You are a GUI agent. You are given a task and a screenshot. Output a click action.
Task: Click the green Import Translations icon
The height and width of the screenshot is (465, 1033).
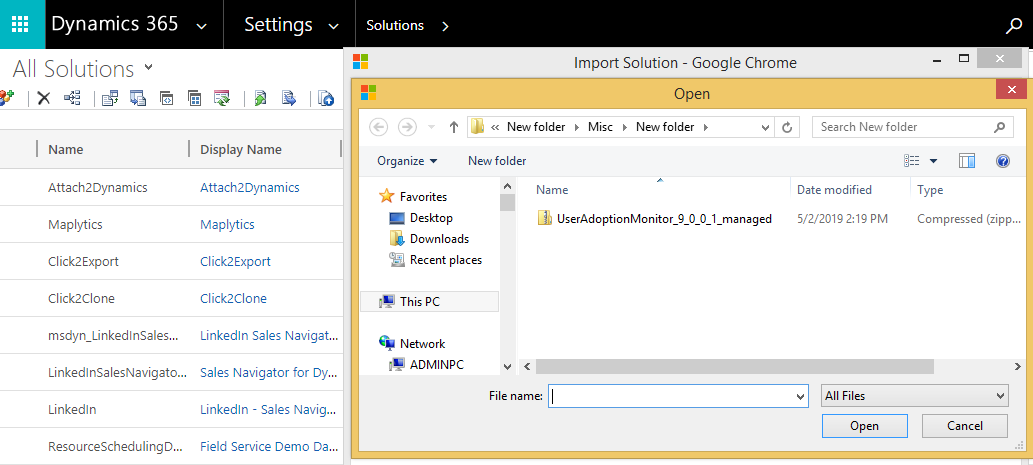[x=260, y=98]
